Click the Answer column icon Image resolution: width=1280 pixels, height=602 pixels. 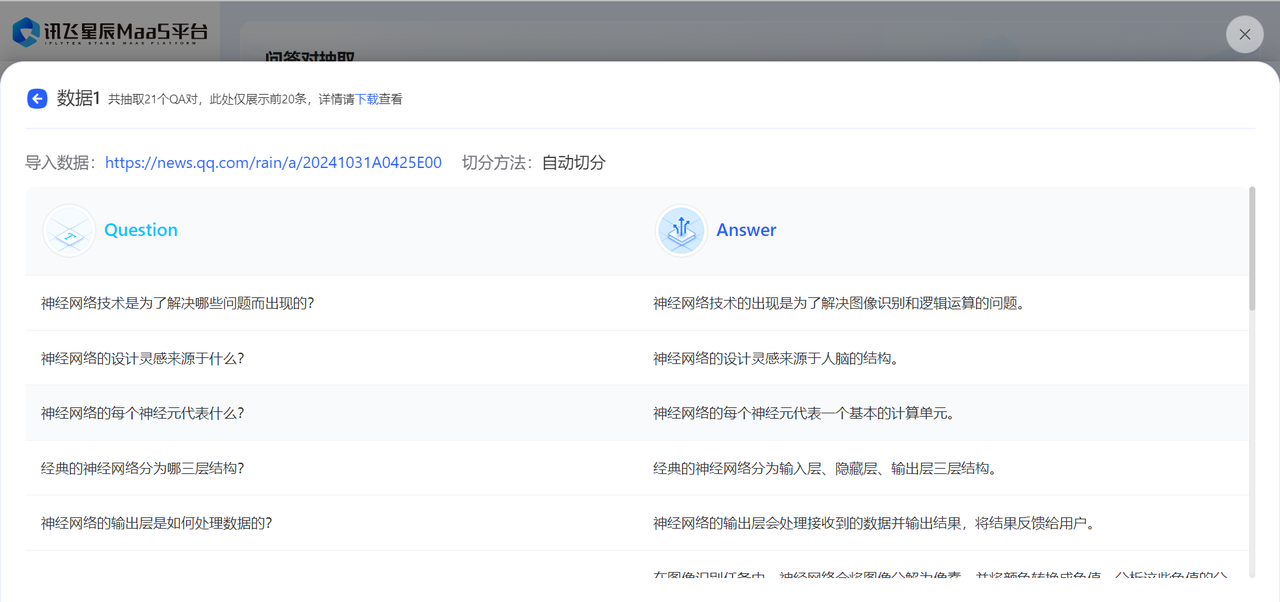pyautogui.click(x=681, y=230)
